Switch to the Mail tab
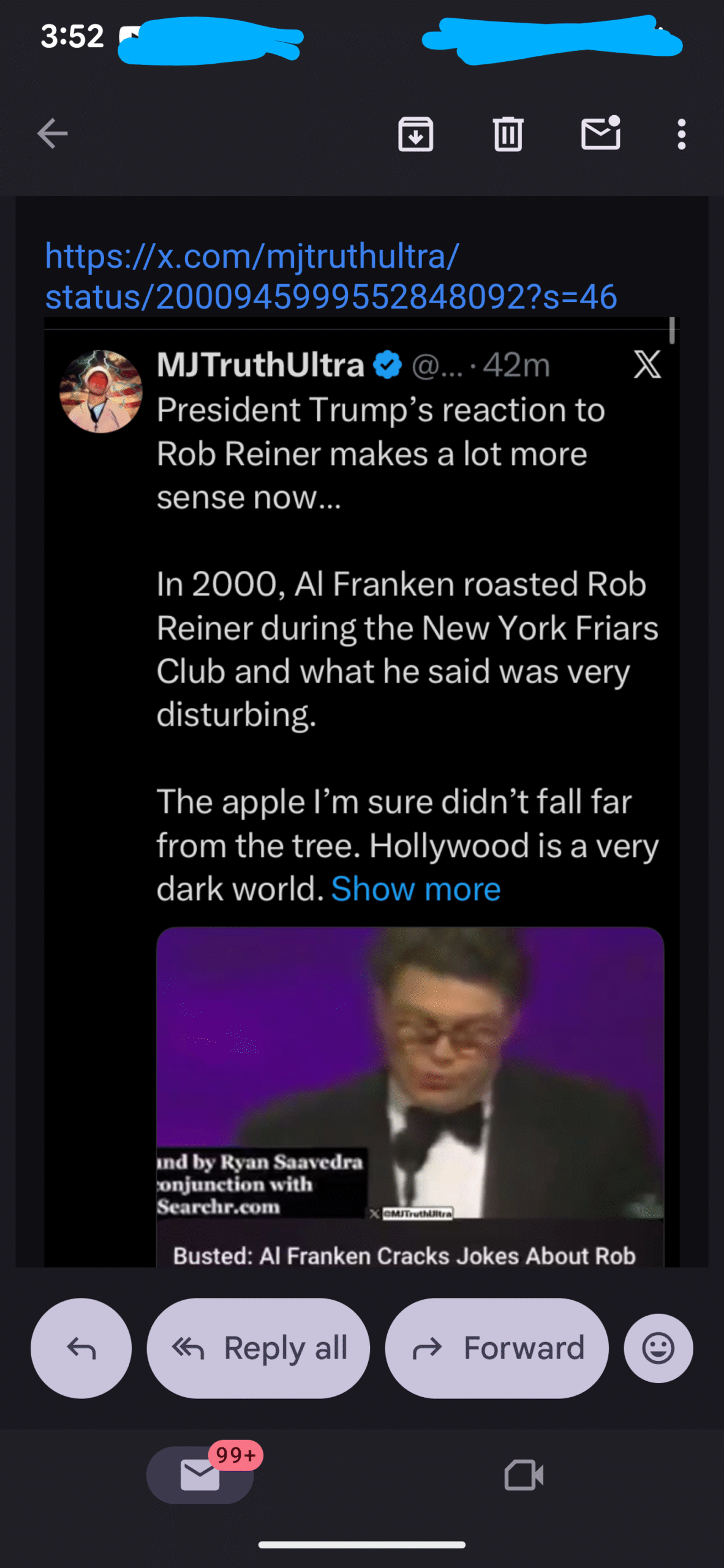The width and height of the screenshot is (724, 1568). tap(200, 1474)
